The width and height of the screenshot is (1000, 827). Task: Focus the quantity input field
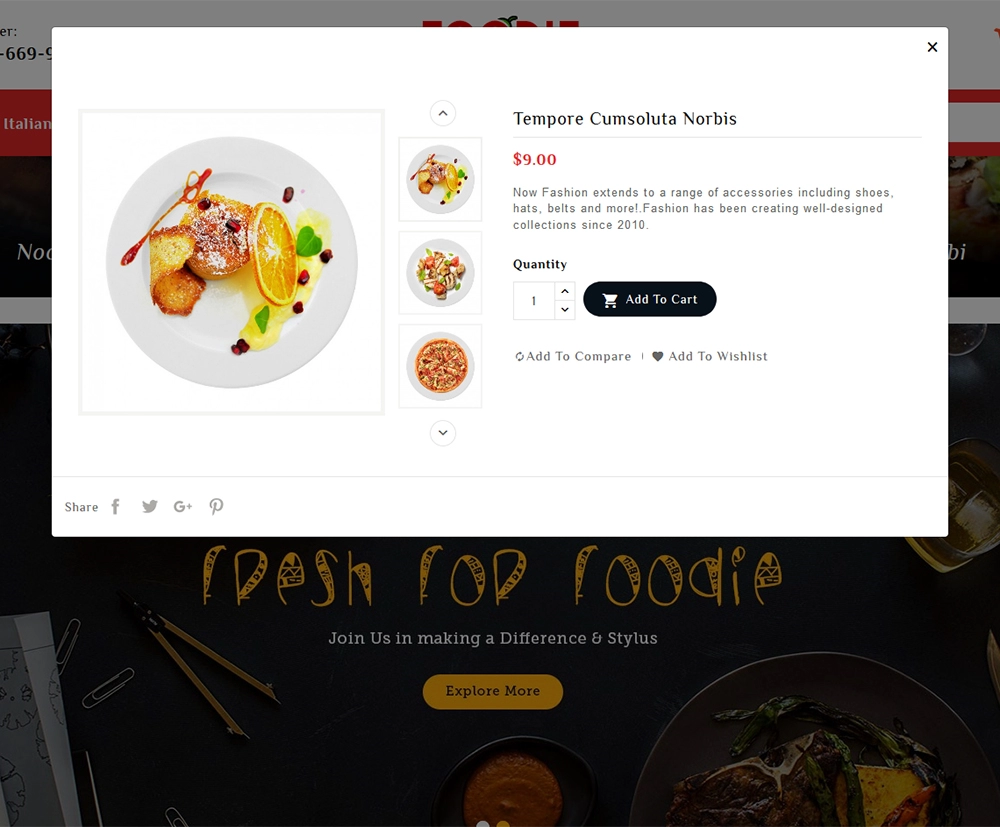pyautogui.click(x=534, y=301)
